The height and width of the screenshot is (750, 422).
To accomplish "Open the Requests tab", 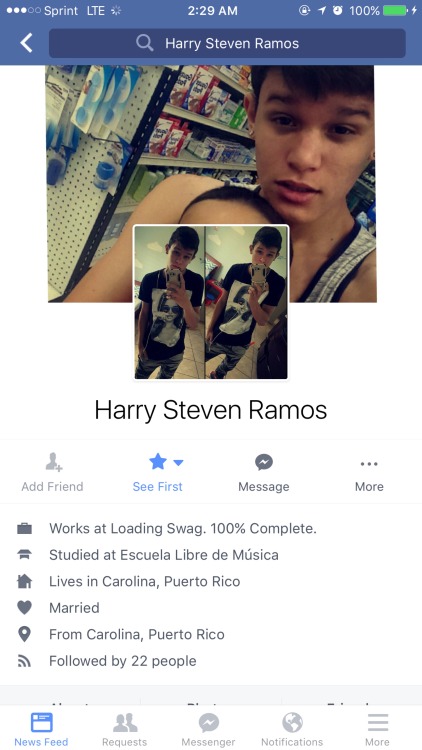I will pyautogui.click(x=124, y=729).
